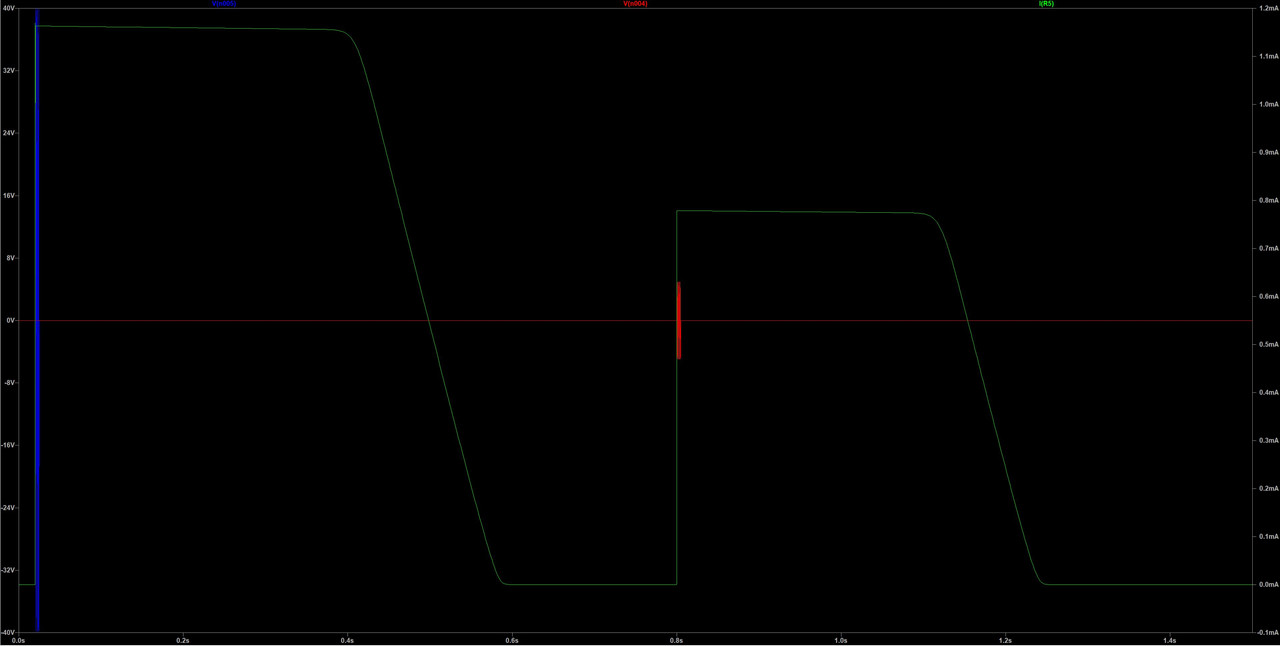Click the 0.8s time axis label
1280x646 pixels.
click(x=677, y=640)
